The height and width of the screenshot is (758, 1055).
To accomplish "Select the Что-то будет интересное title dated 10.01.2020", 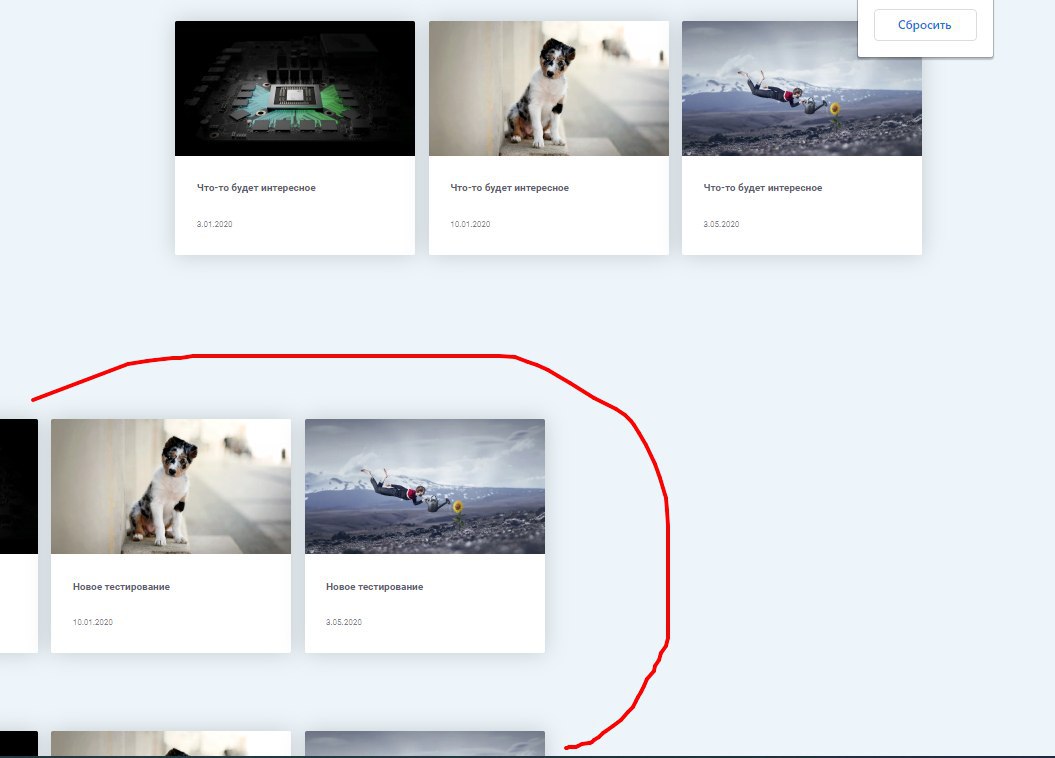I will (x=509, y=188).
